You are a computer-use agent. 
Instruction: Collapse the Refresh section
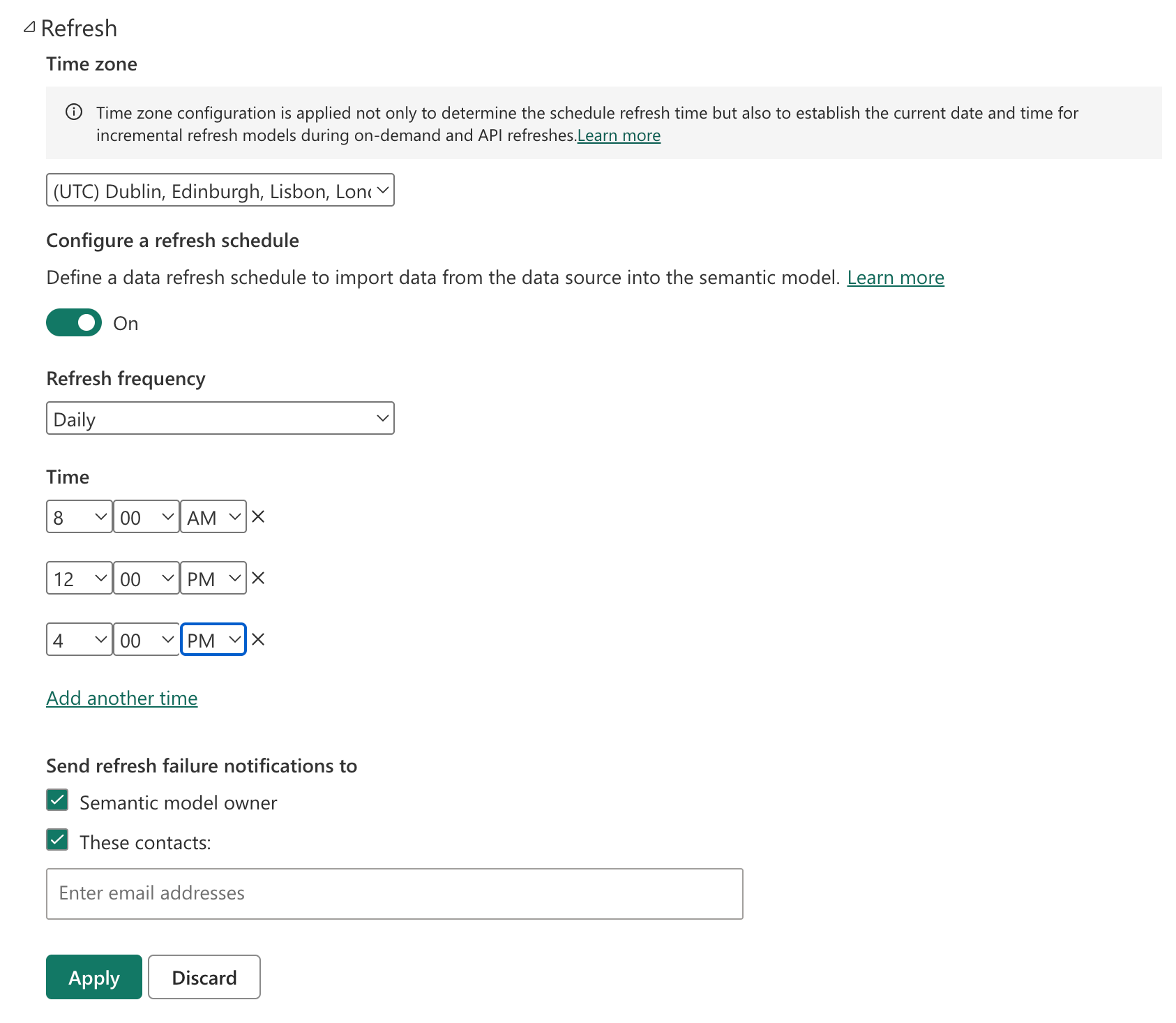click(x=29, y=27)
